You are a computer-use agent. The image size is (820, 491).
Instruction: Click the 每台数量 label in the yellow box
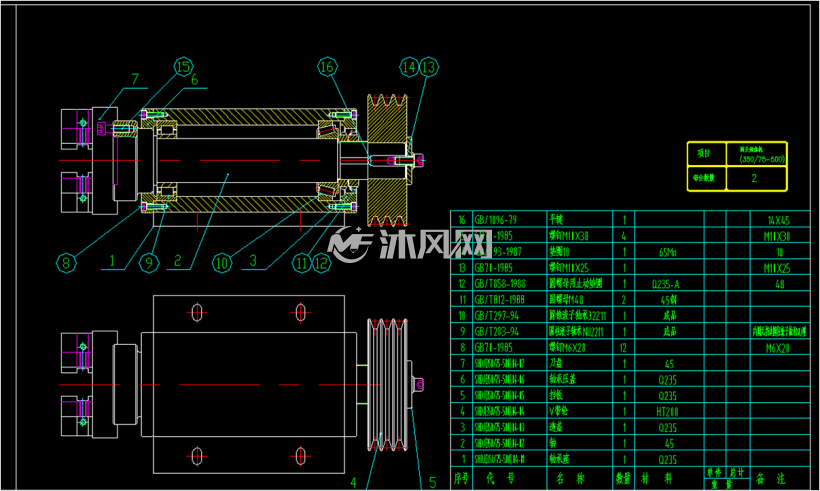pos(704,178)
